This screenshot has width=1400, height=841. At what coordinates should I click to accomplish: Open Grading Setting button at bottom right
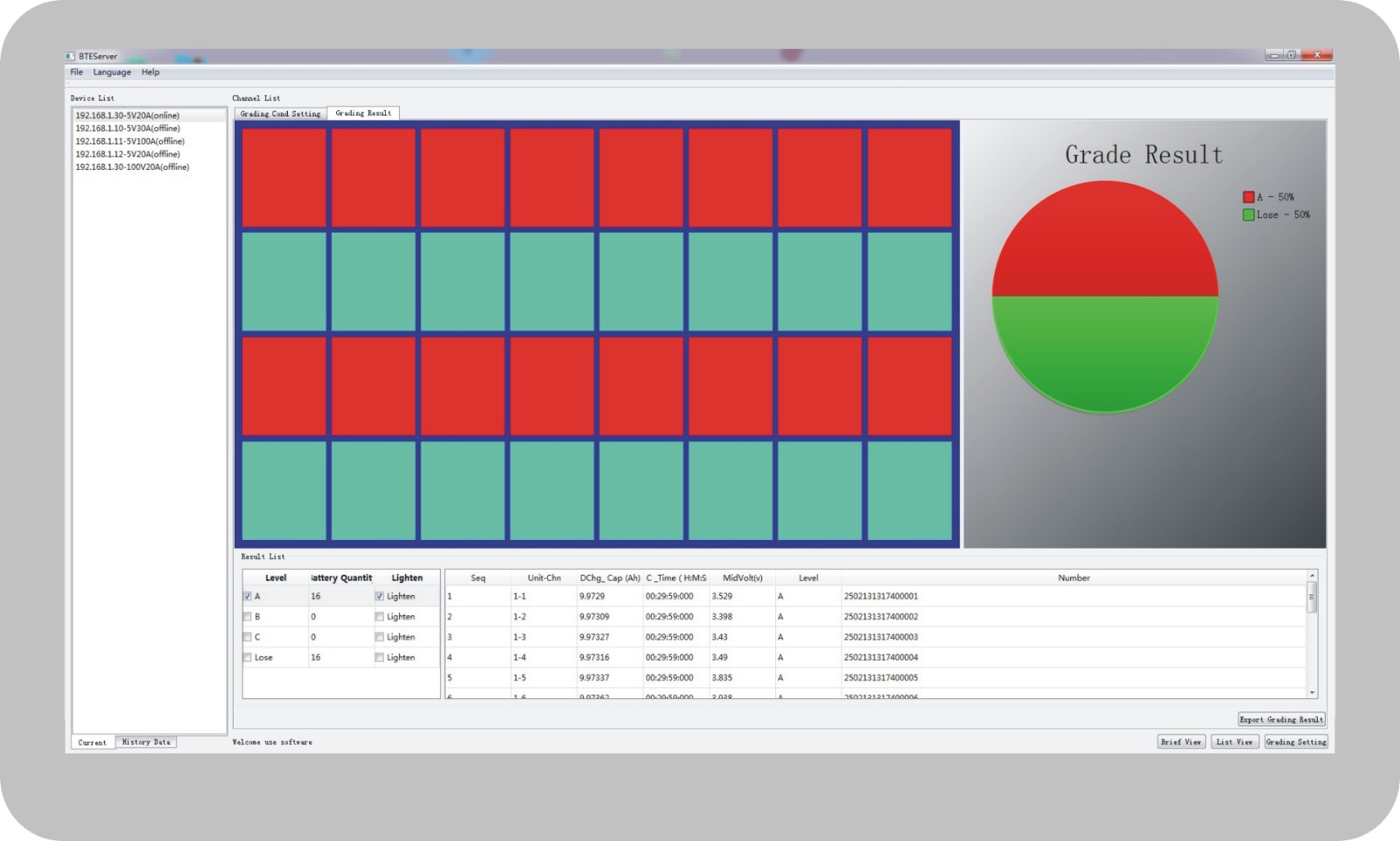[1296, 741]
